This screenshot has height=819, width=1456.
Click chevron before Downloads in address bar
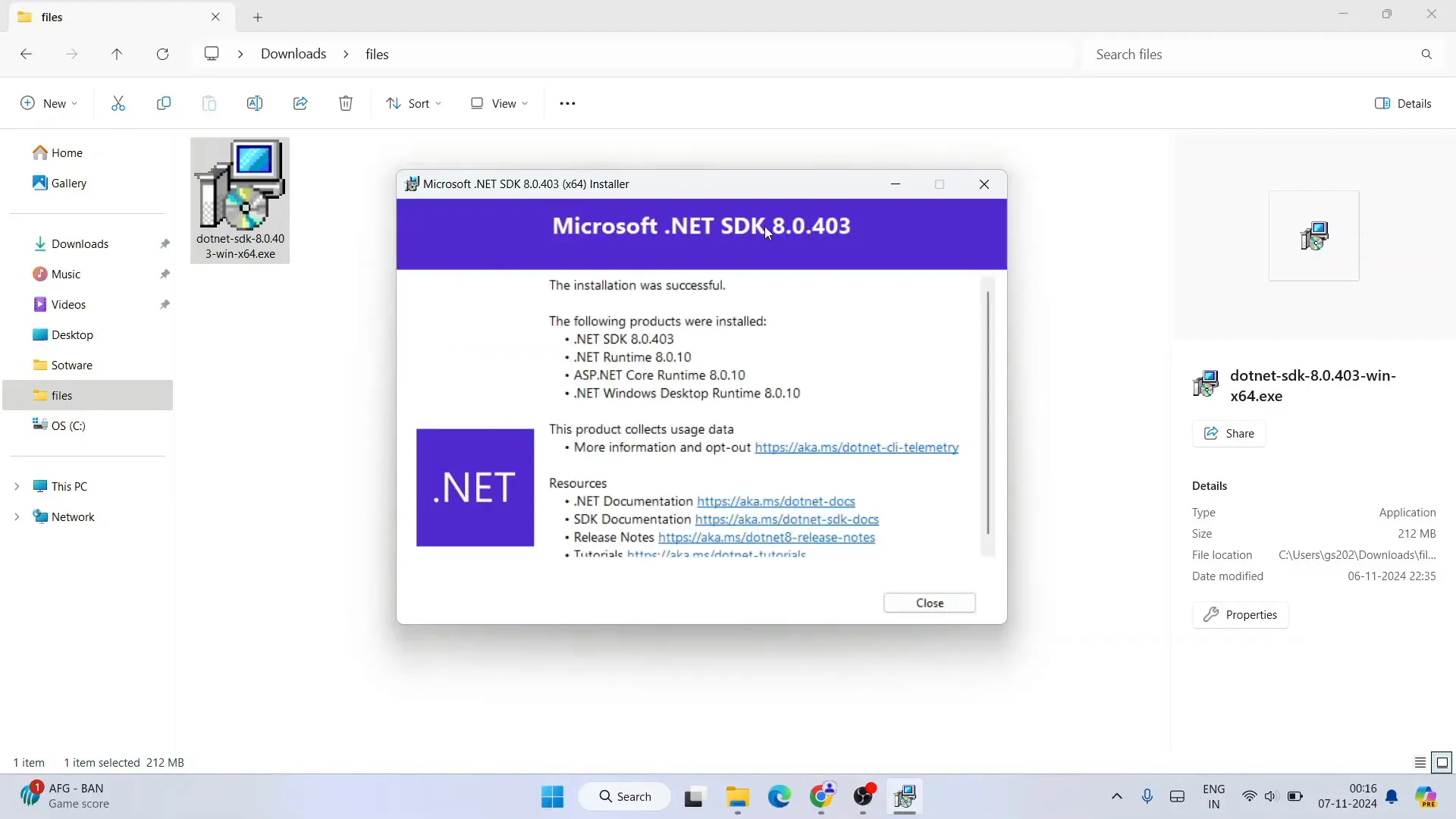240,54
